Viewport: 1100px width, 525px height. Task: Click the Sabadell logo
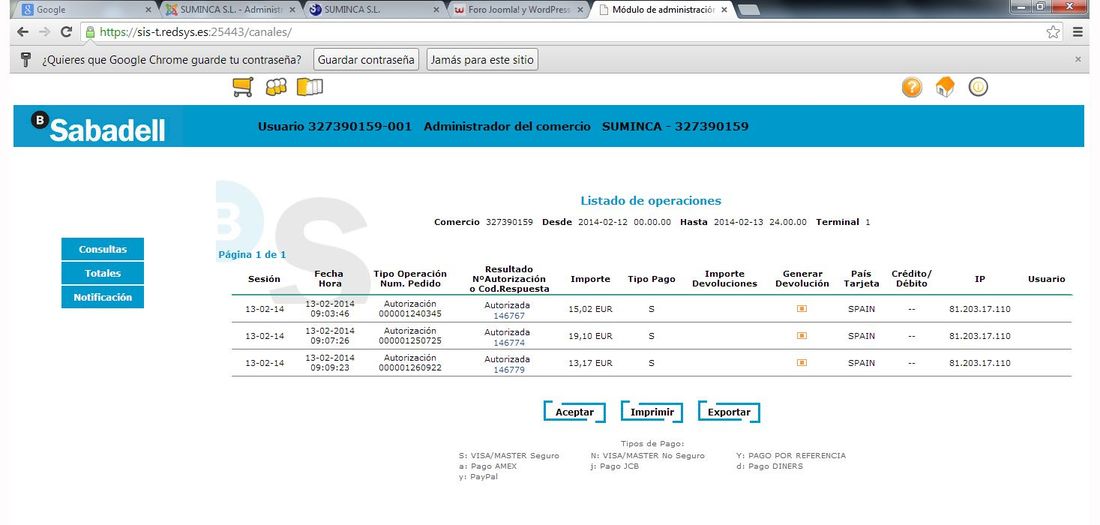tap(98, 126)
